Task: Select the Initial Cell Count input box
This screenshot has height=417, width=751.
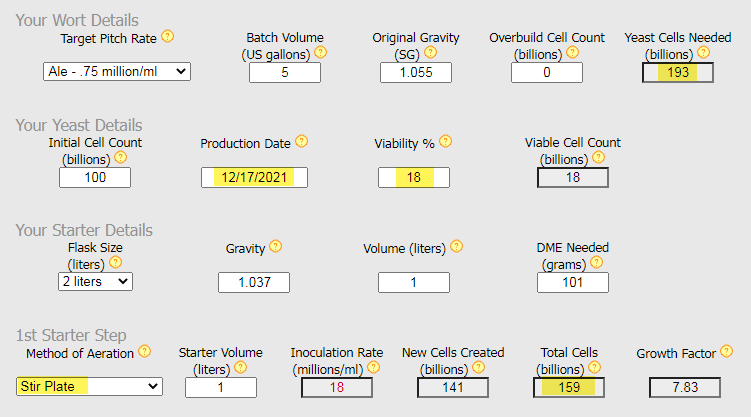Action: pyautogui.click(x=95, y=177)
